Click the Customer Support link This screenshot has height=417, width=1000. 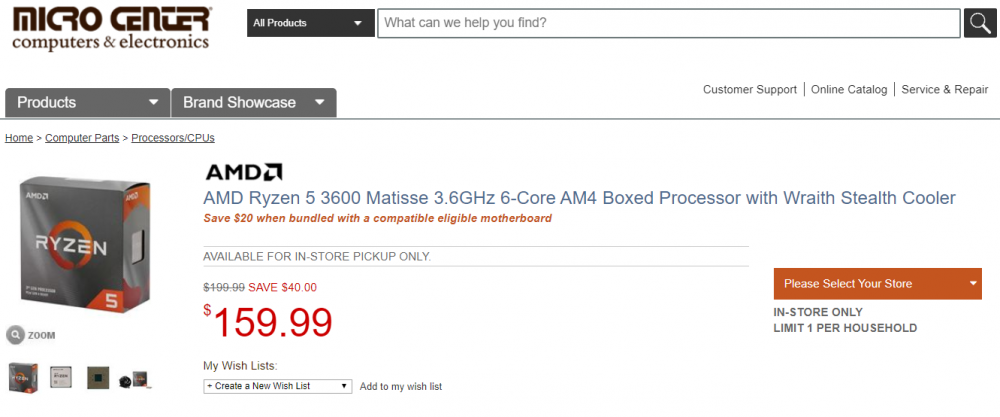coord(749,89)
